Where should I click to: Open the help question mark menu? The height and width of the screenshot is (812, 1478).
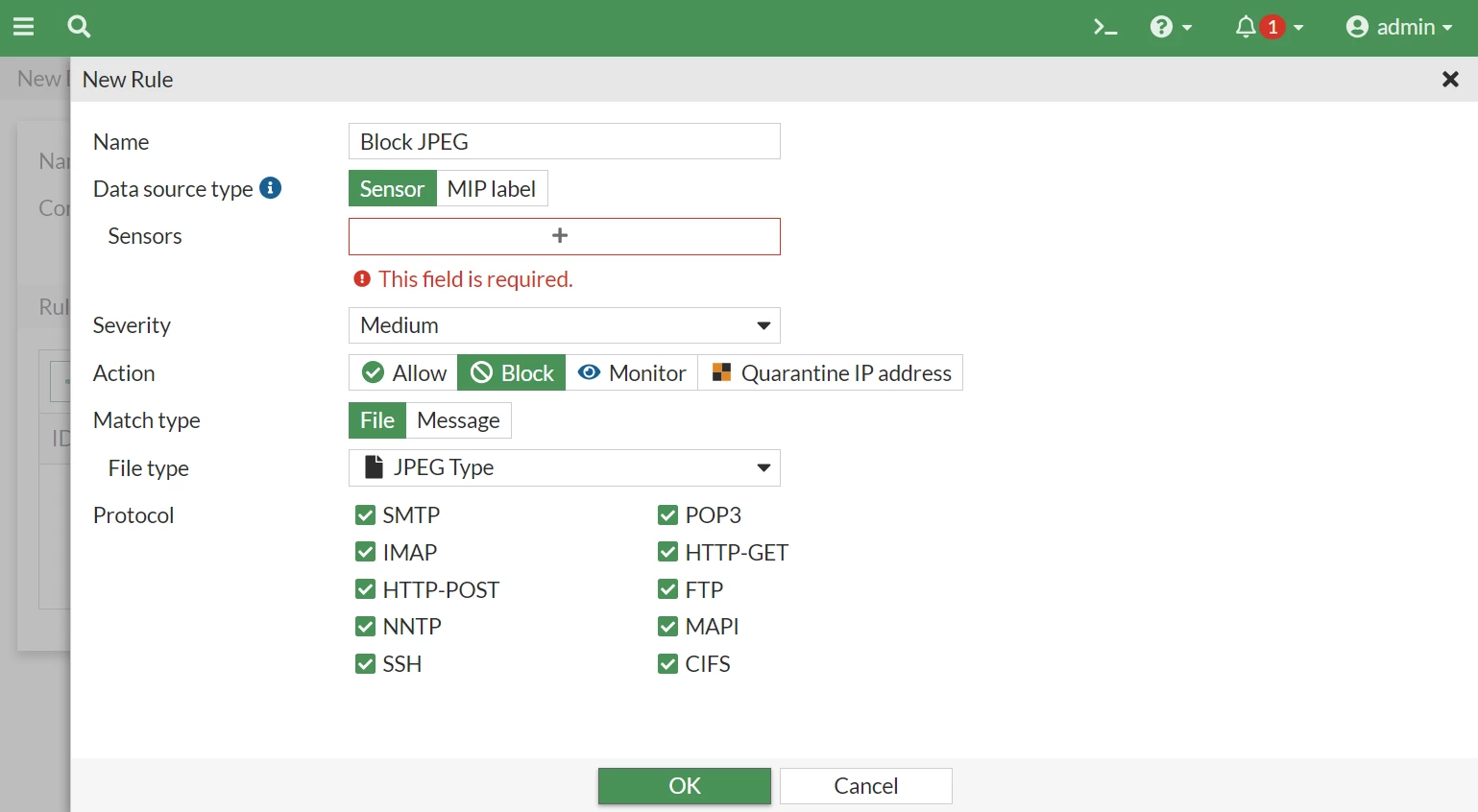[x=1171, y=27]
